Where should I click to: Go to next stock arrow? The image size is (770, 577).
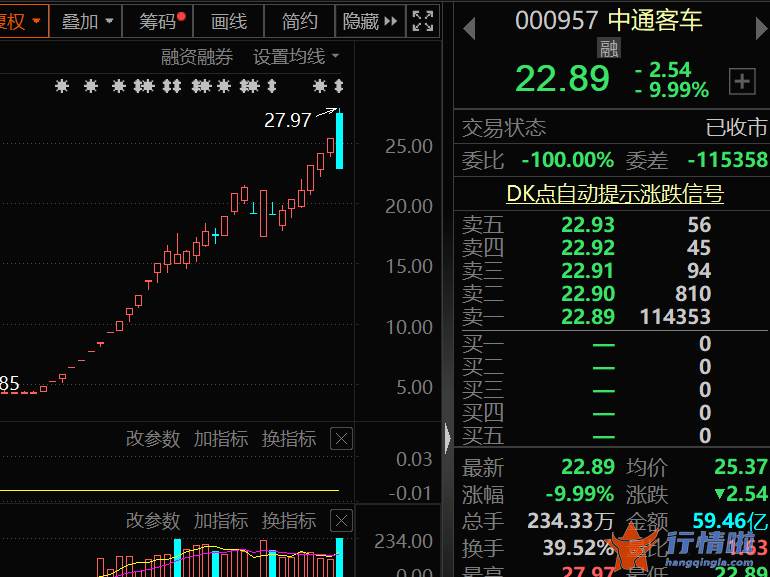tap(762, 28)
